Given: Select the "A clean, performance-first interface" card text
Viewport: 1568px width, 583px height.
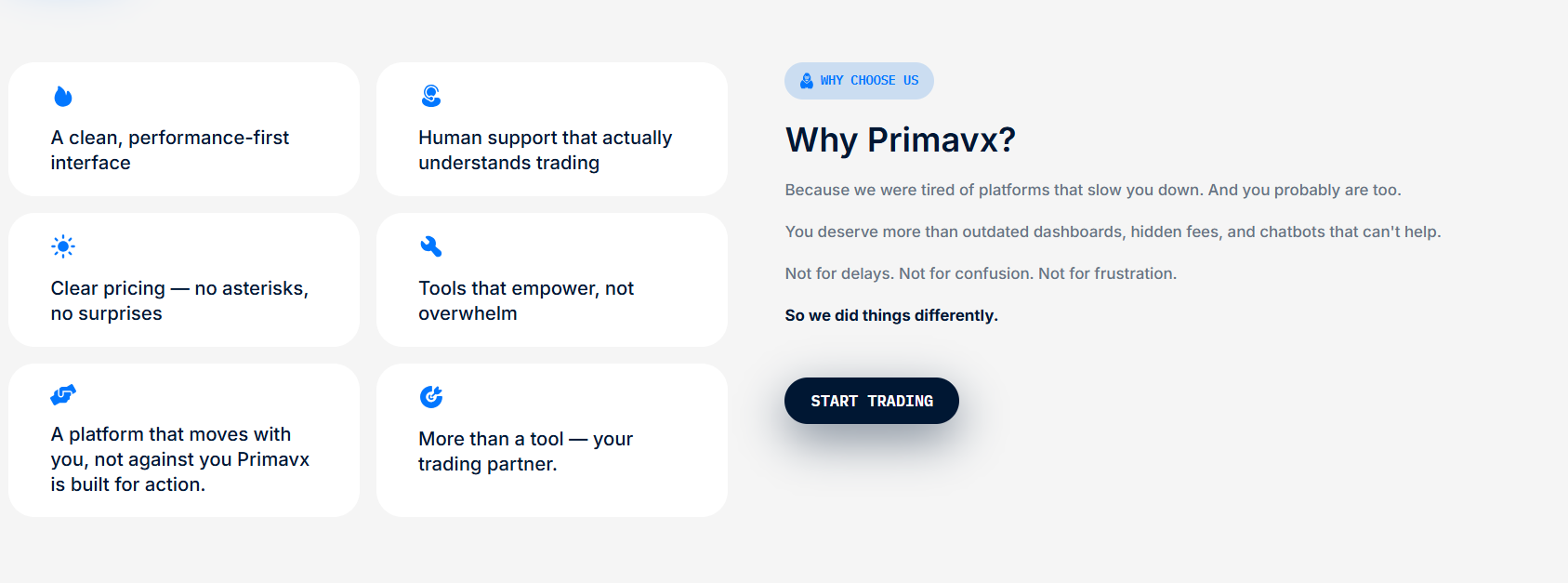Looking at the screenshot, I should point(170,150).
